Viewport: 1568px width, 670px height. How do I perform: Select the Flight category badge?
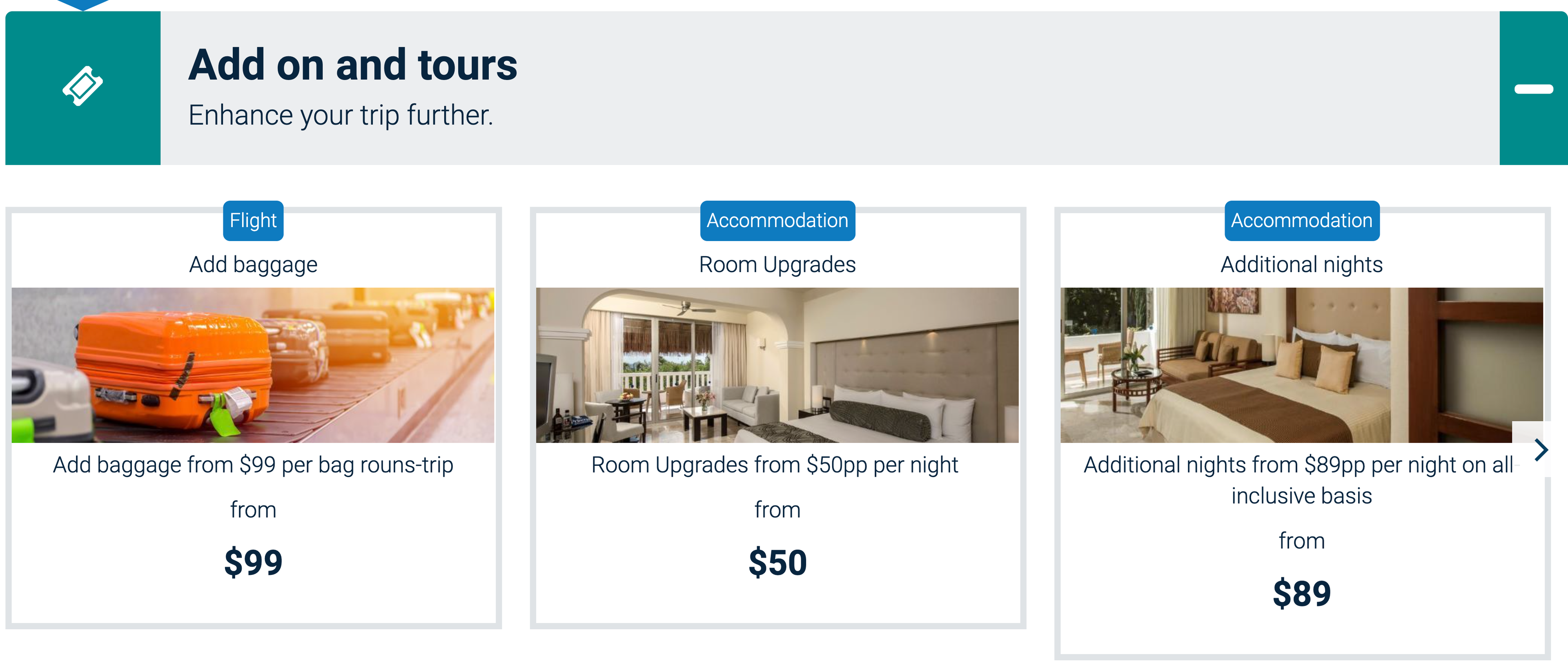tap(253, 221)
